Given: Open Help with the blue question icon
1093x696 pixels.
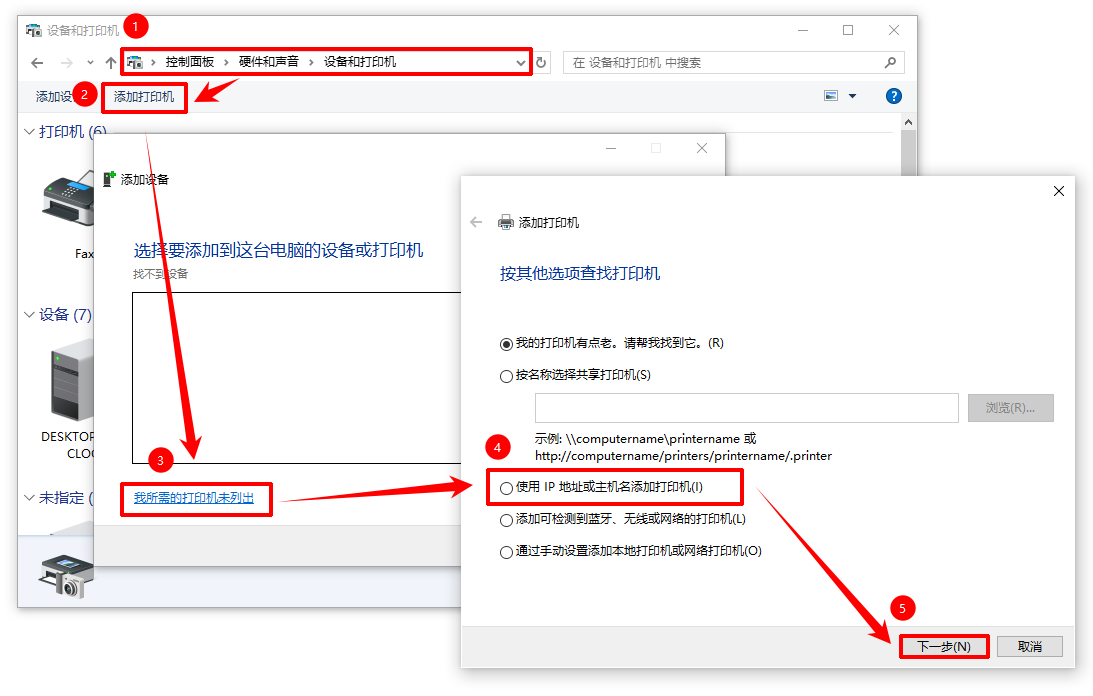Looking at the screenshot, I should click(x=894, y=96).
